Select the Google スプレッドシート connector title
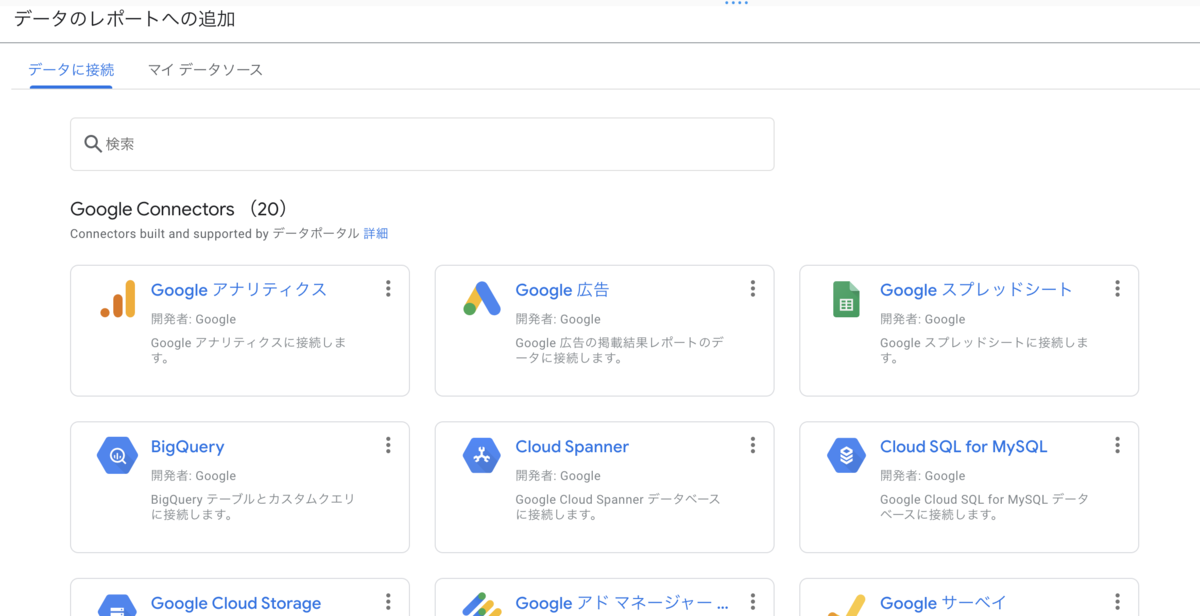 click(976, 290)
